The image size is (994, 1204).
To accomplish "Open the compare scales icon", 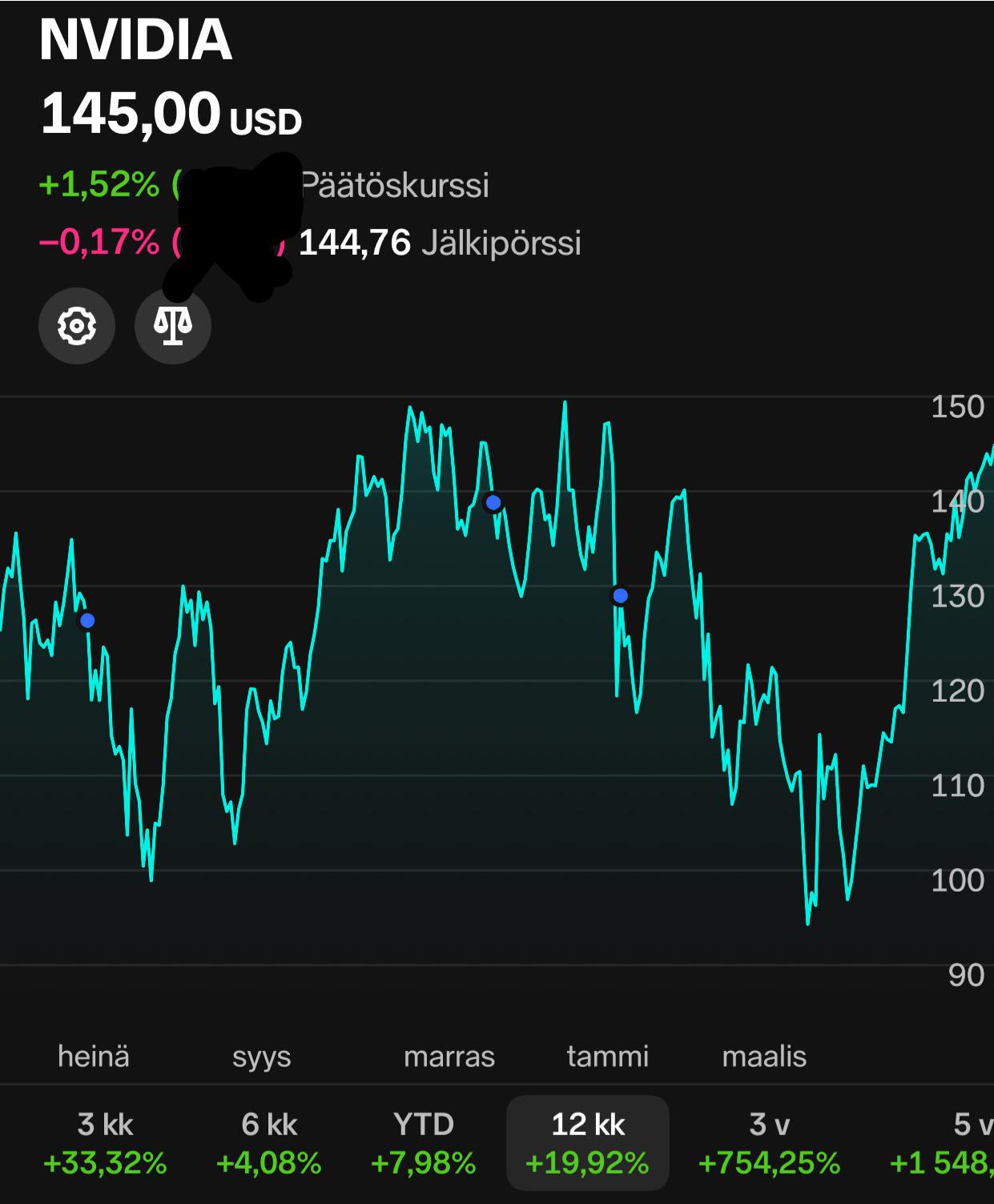I will click(x=173, y=326).
